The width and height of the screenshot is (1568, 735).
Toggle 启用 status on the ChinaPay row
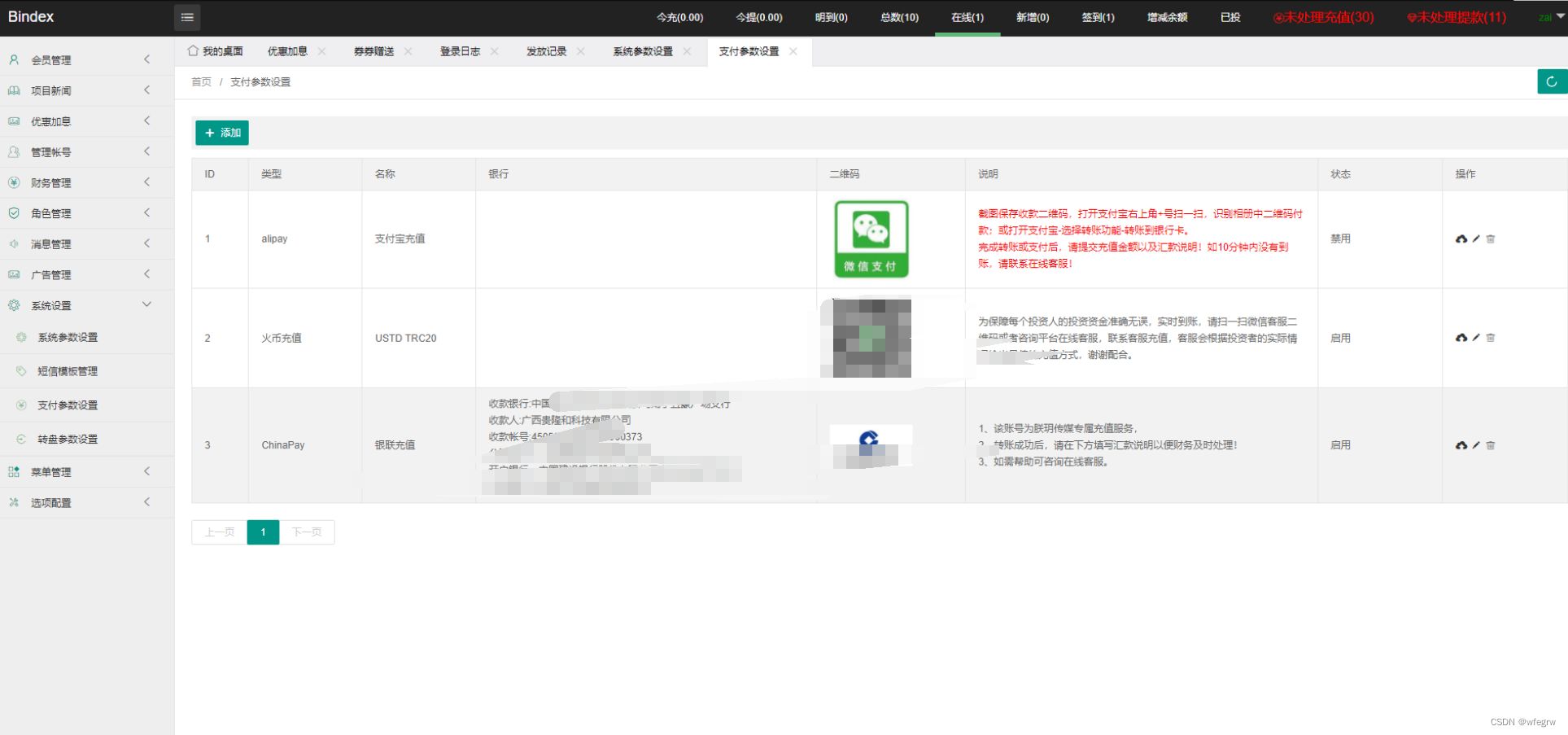click(x=1340, y=445)
